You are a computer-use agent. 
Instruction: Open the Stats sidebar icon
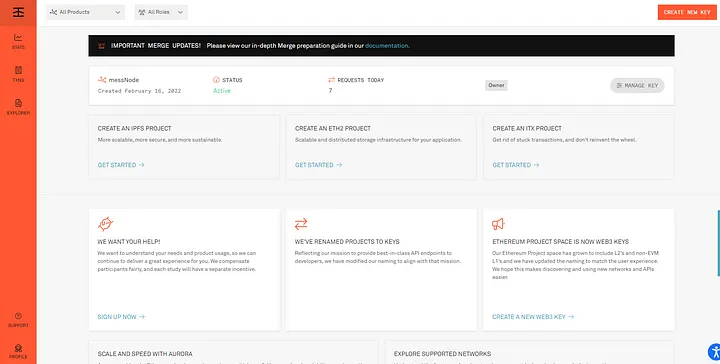point(18,41)
